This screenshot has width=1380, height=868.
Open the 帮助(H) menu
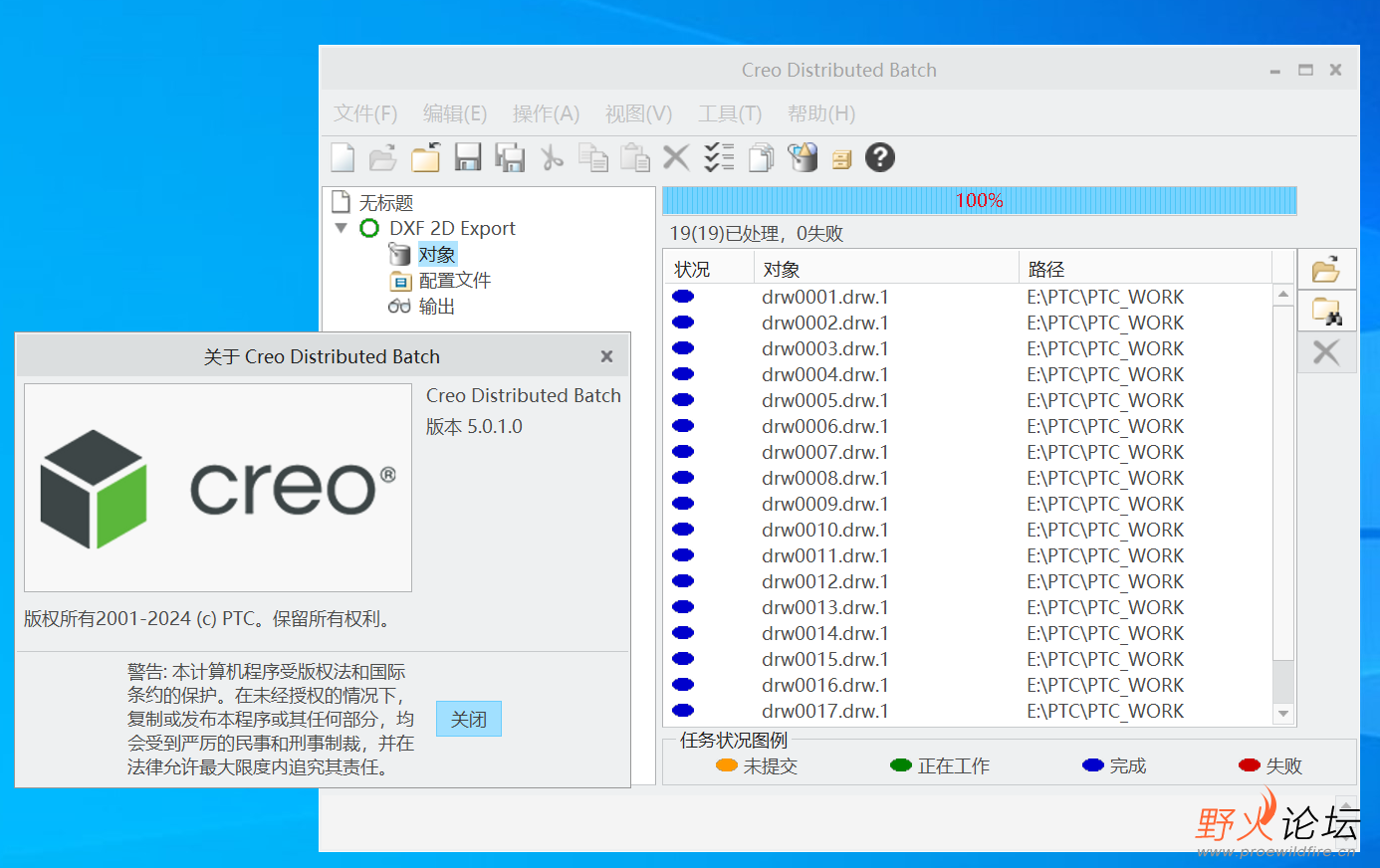(x=821, y=113)
